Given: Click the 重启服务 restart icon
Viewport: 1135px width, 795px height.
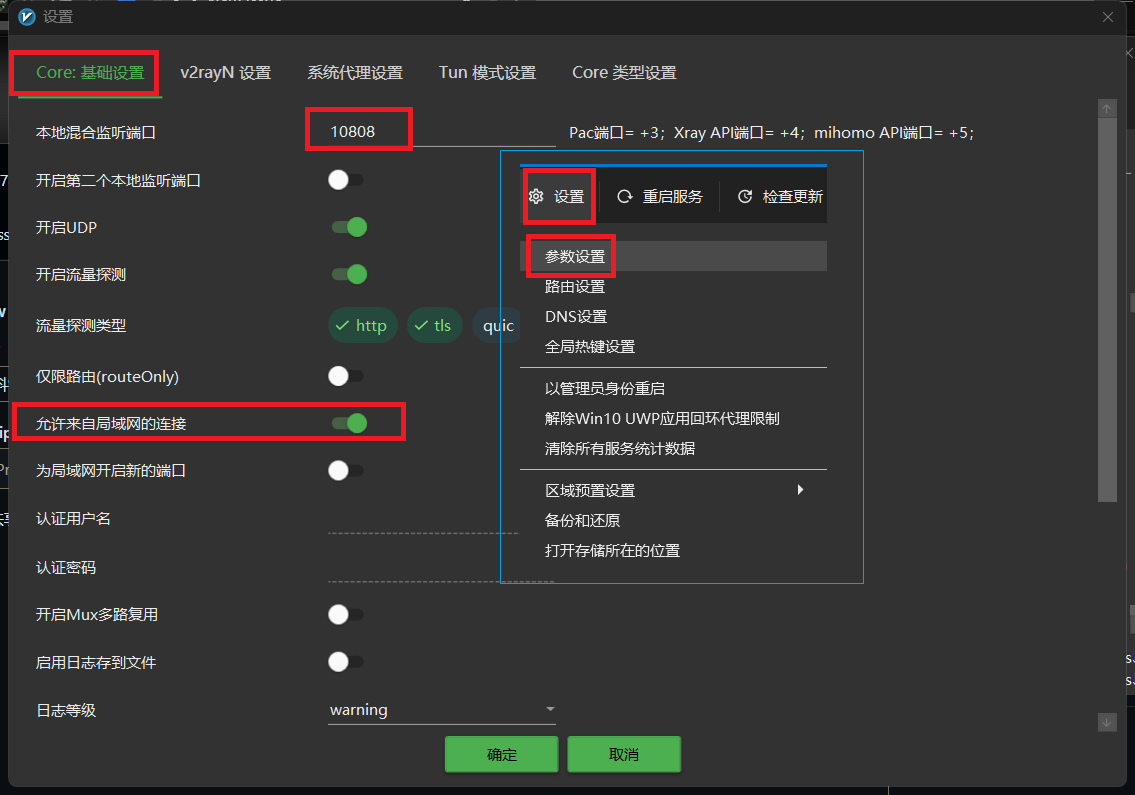Looking at the screenshot, I should point(625,196).
